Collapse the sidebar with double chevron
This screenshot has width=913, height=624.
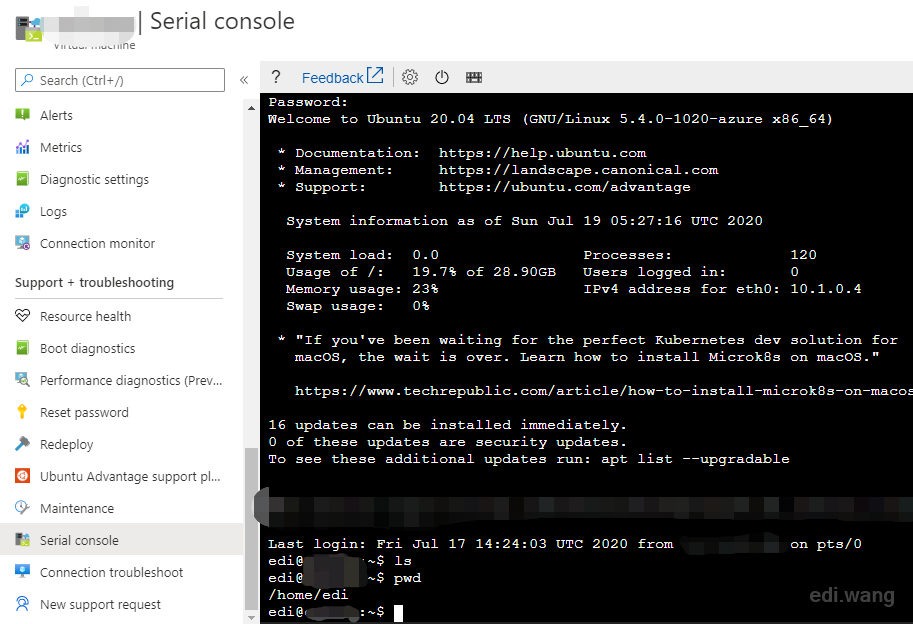[x=244, y=80]
